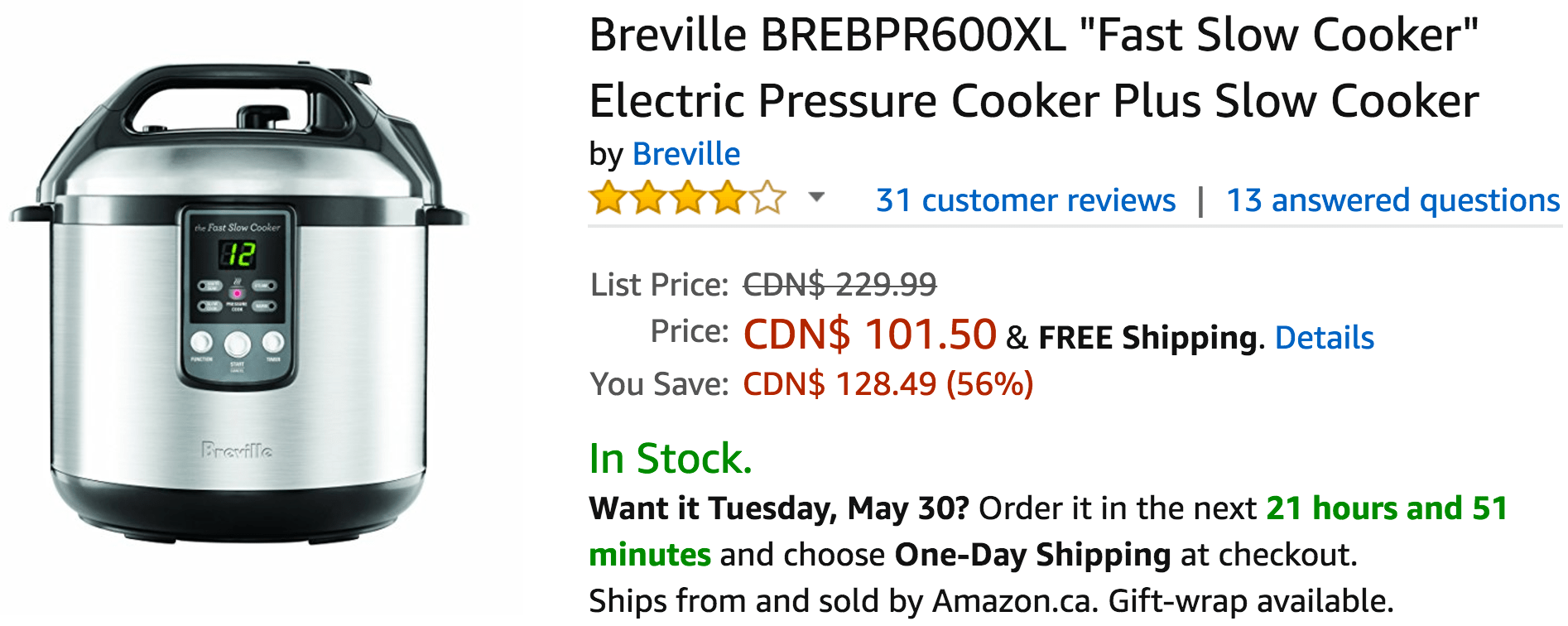The height and width of the screenshot is (626, 1568).
Task: Expand the star rating dropdown arrow
Action: [816, 197]
